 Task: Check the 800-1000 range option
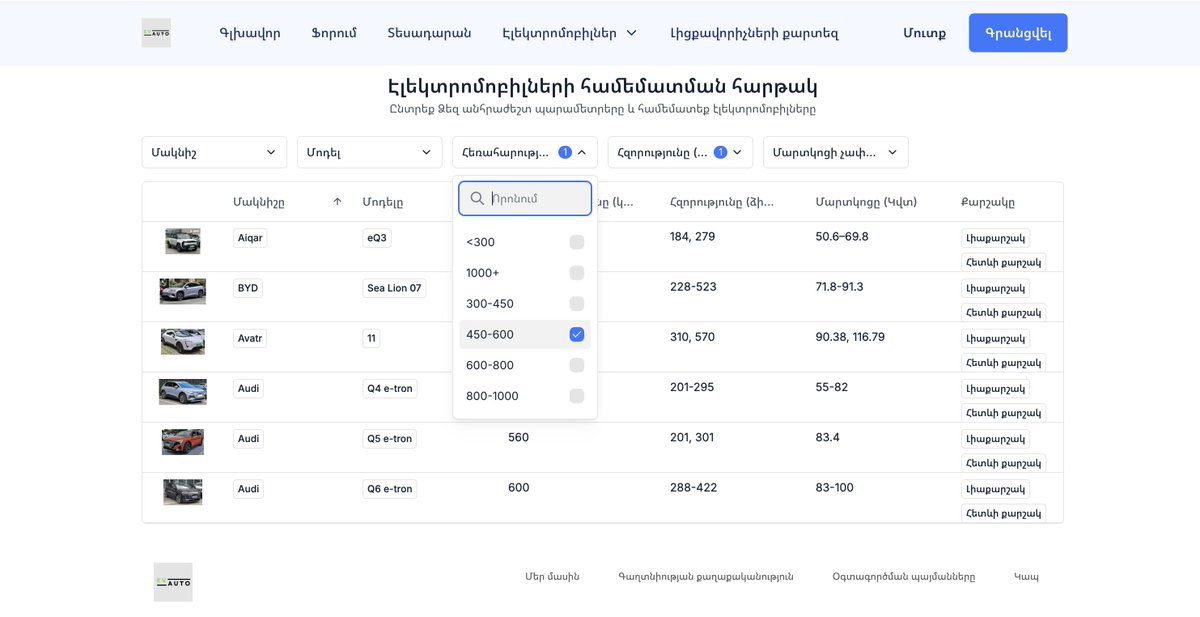coord(577,396)
